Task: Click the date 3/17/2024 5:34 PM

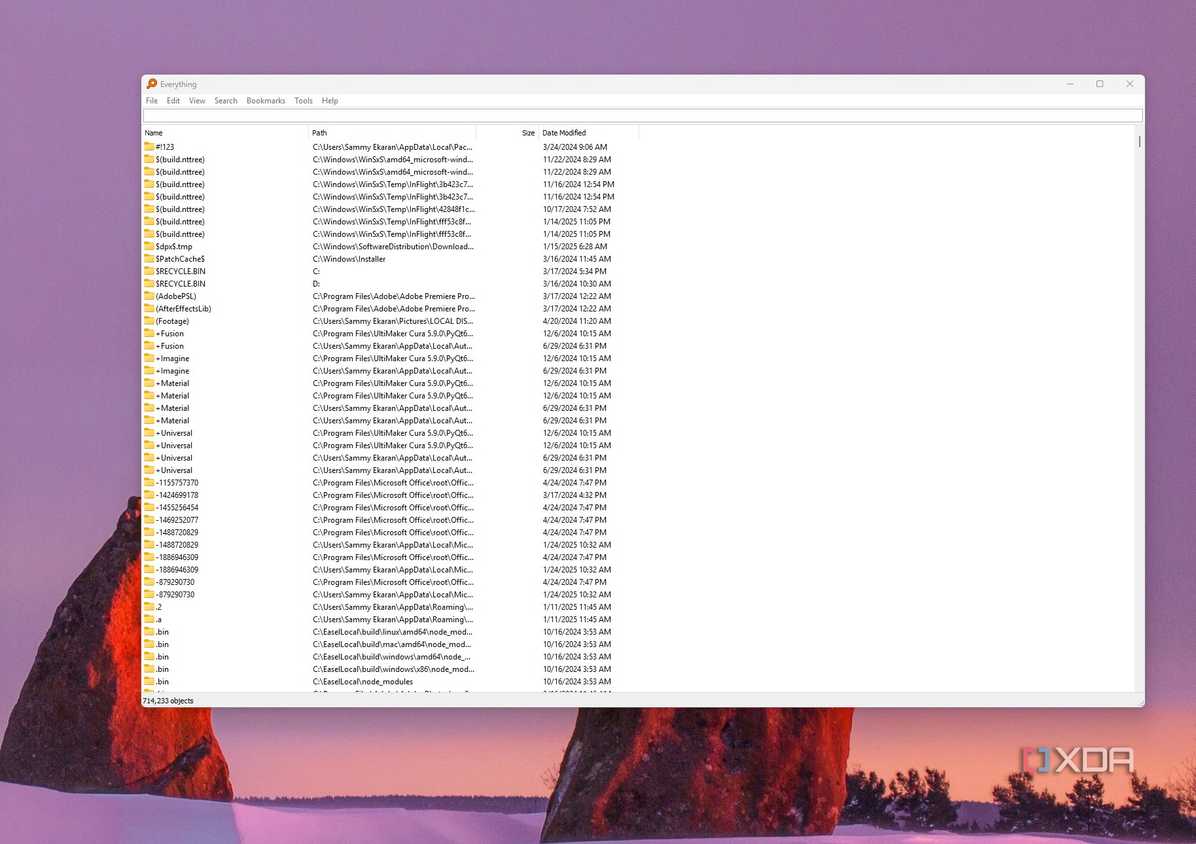Action: point(575,271)
